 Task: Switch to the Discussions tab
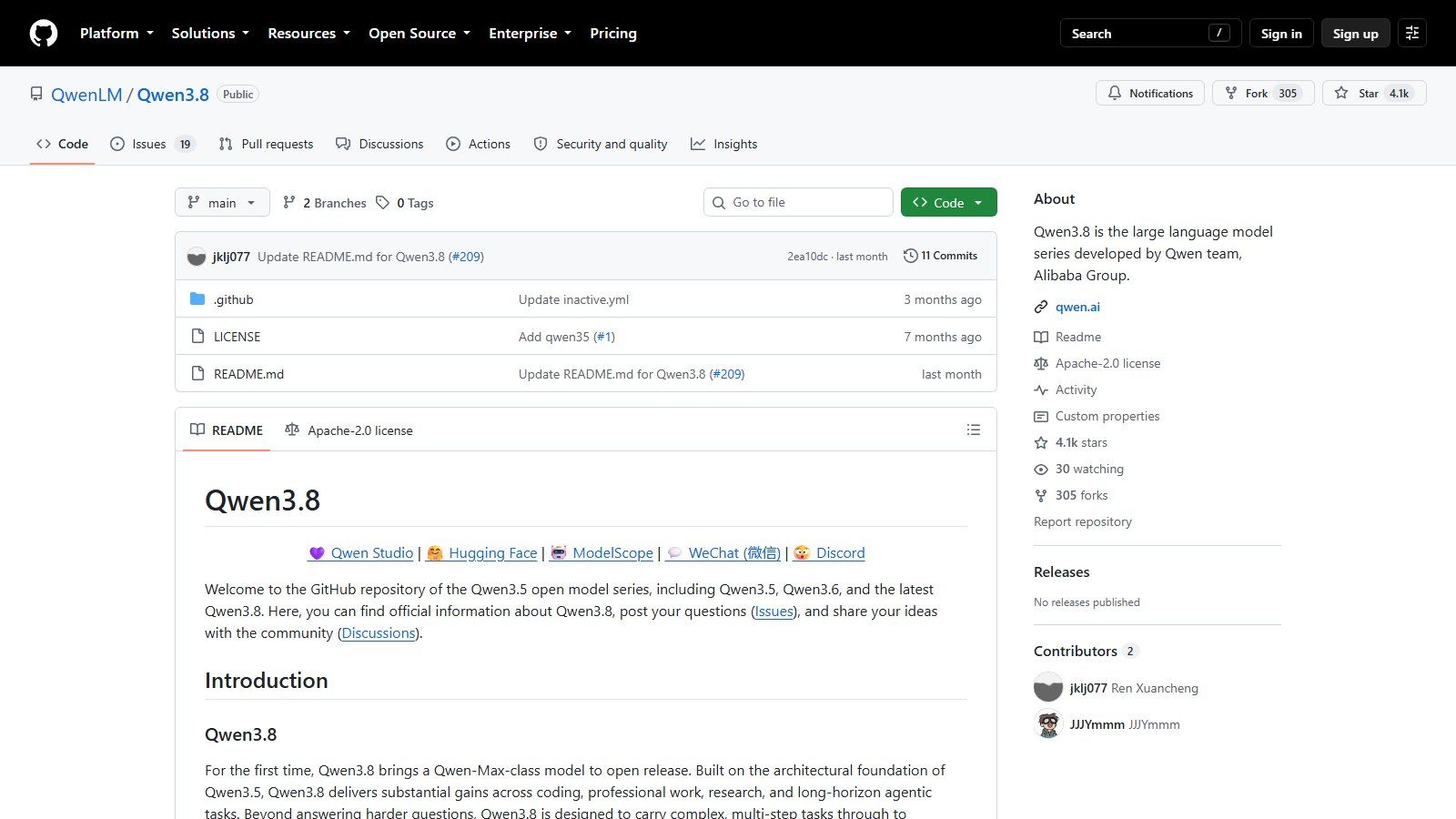point(379,144)
